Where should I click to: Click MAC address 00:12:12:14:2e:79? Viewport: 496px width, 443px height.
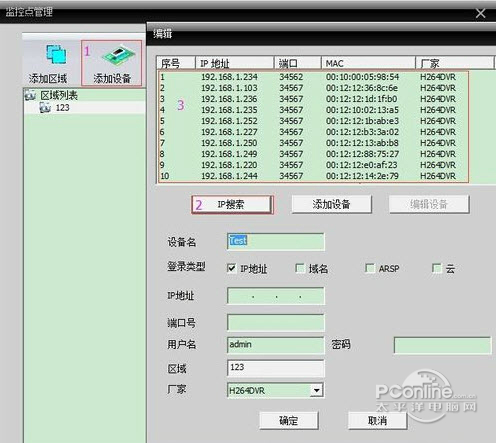coord(362,176)
